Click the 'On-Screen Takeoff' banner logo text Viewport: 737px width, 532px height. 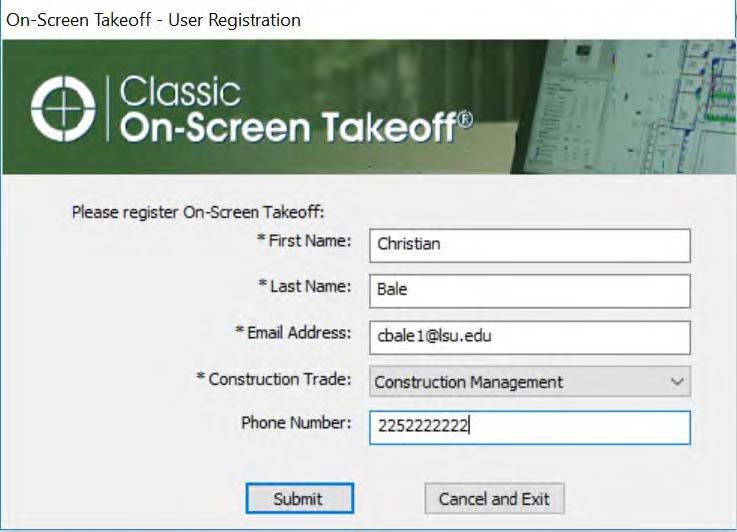click(288, 127)
